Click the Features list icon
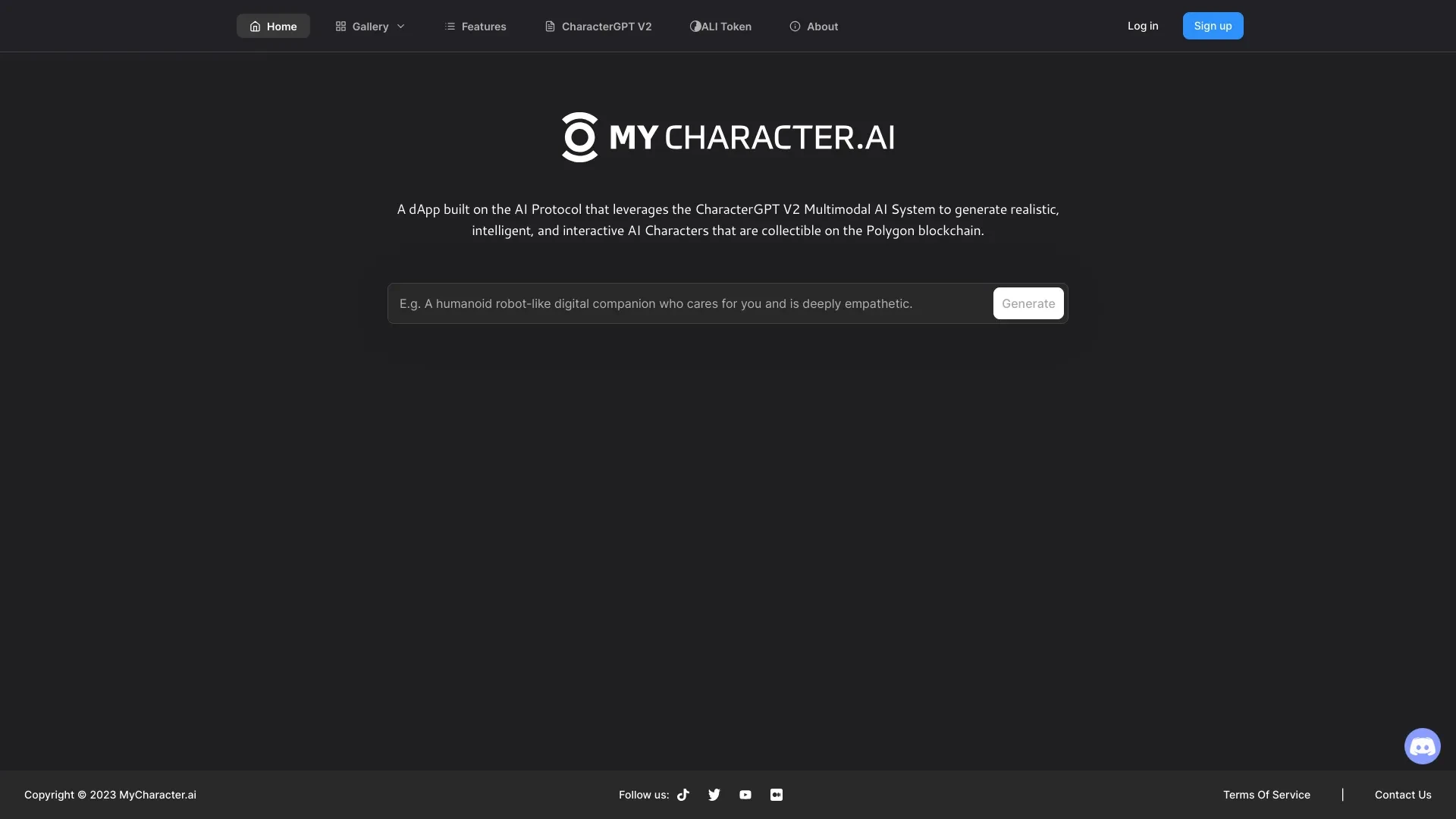This screenshot has width=1456, height=819. (450, 25)
